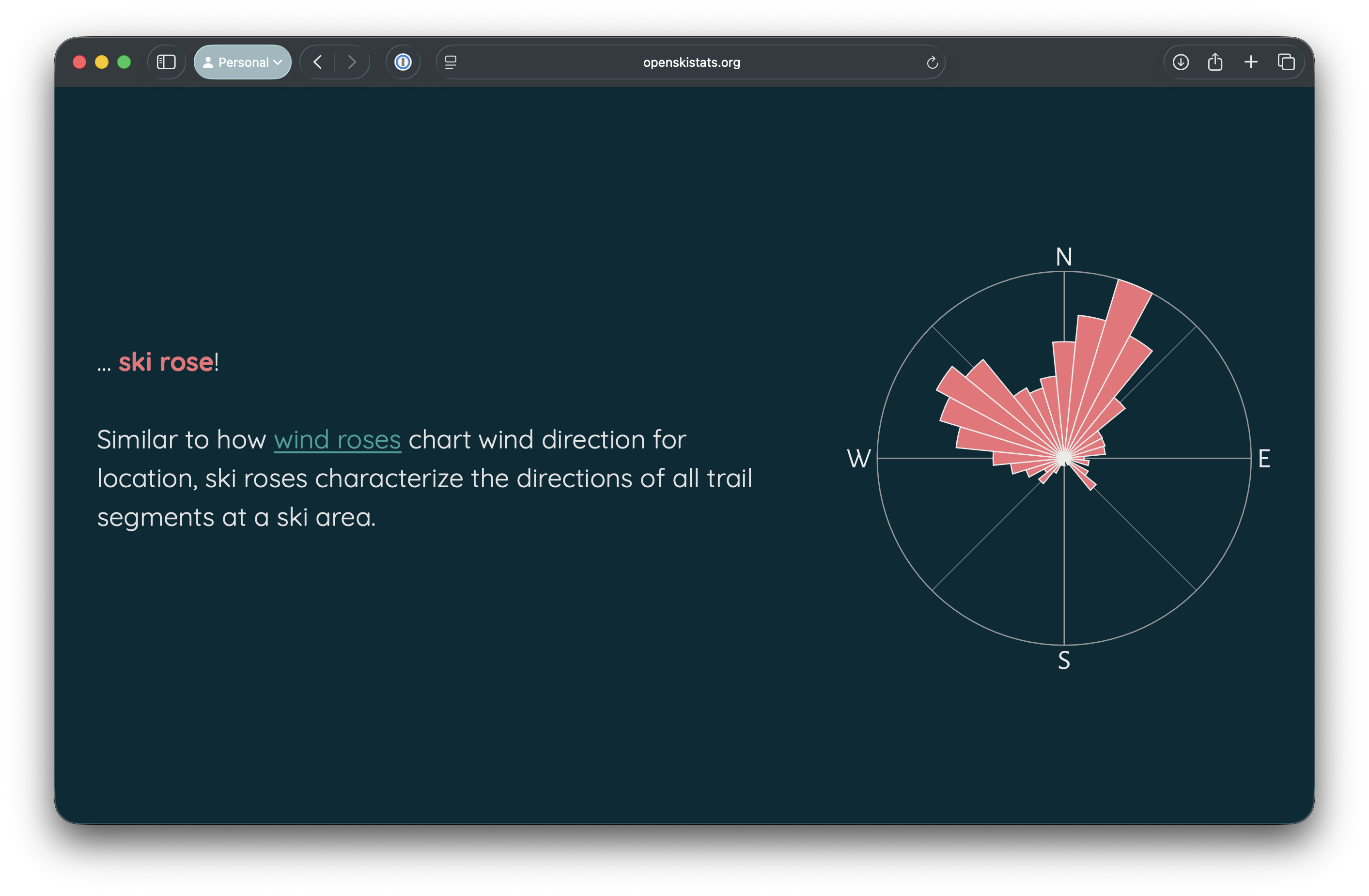Click the openskistats.org address field
1369x896 pixels.
coord(691,62)
